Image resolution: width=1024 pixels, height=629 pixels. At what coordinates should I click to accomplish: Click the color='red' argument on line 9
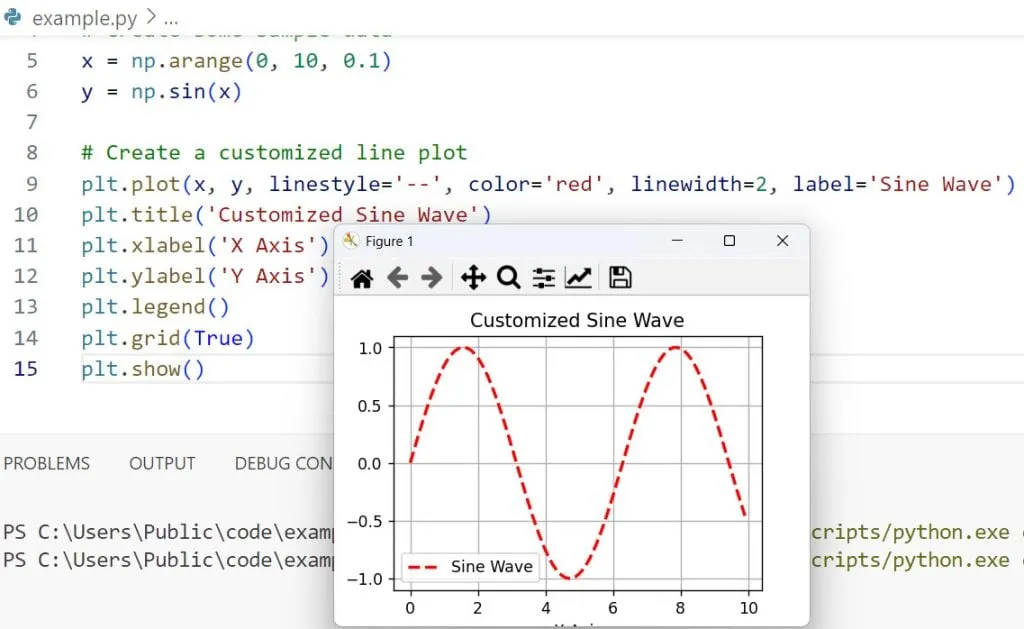(x=534, y=184)
